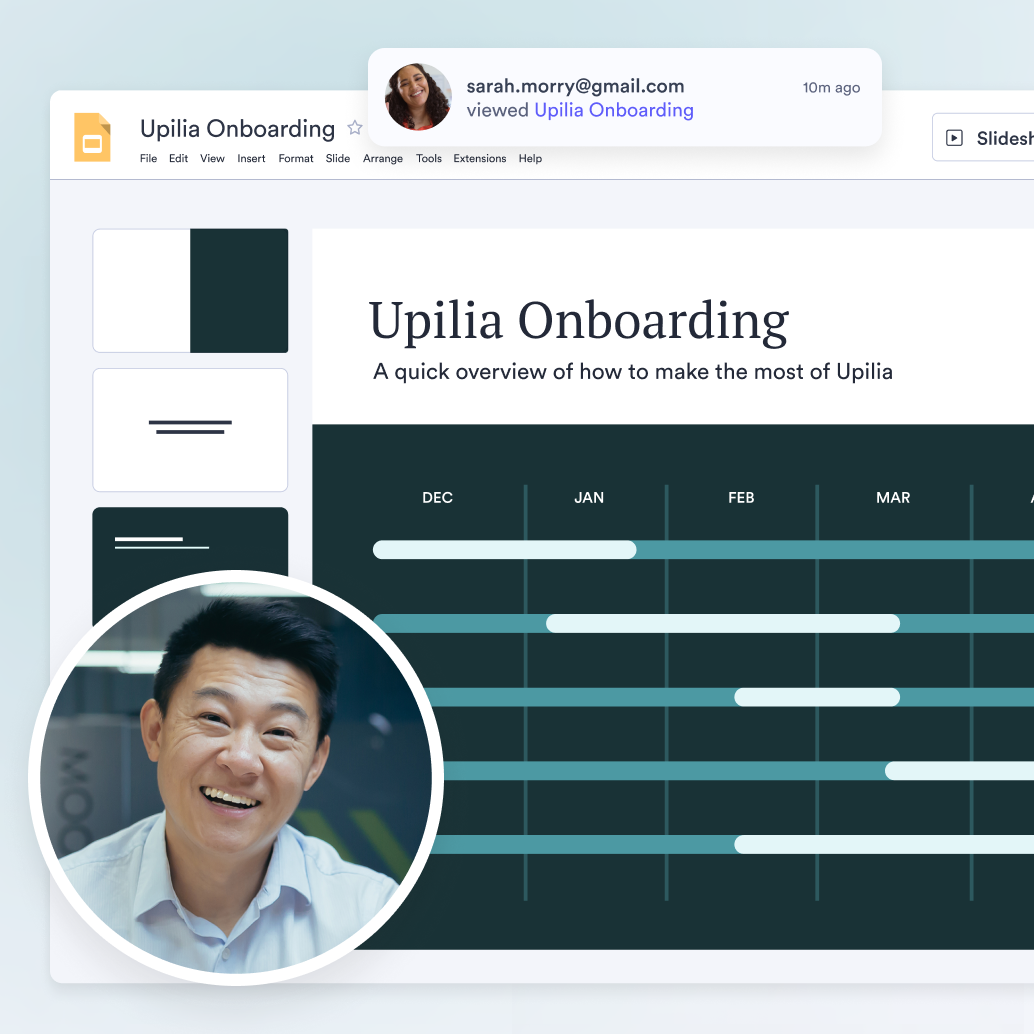This screenshot has height=1034, width=1034.
Task: Click the MAR column label
Action: [x=893, y=498]
